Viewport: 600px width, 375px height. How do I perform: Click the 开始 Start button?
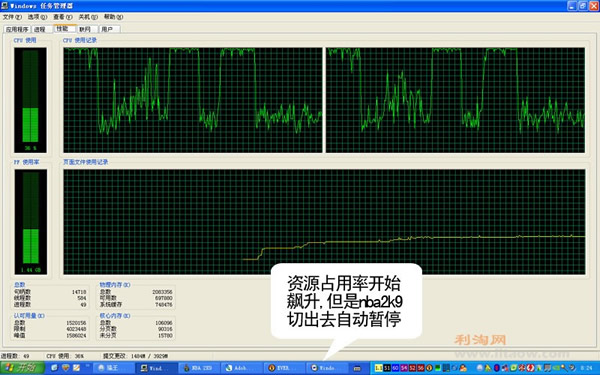[22, 368]
